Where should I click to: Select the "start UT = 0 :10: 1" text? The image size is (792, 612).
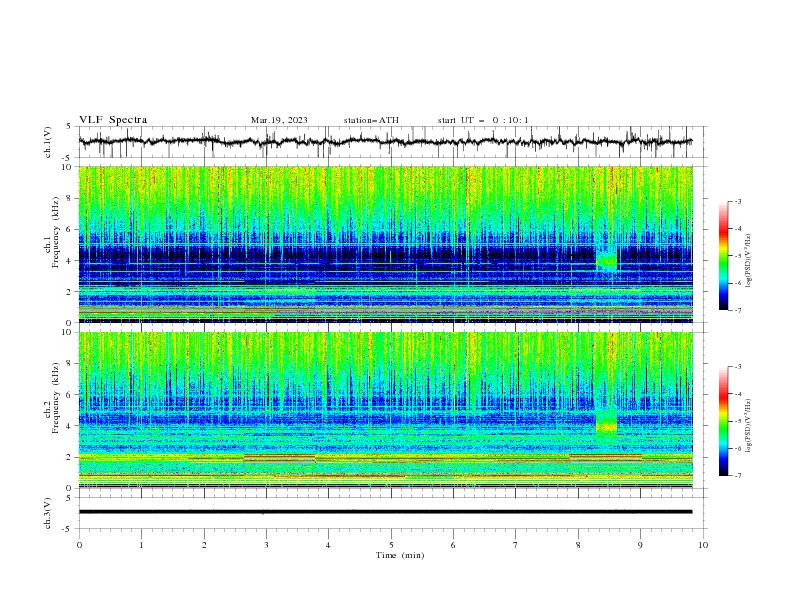(483, 120)
